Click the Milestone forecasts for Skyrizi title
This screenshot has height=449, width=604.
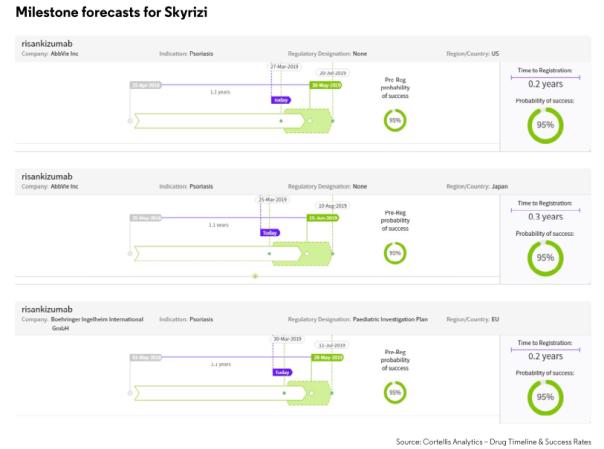111,12
